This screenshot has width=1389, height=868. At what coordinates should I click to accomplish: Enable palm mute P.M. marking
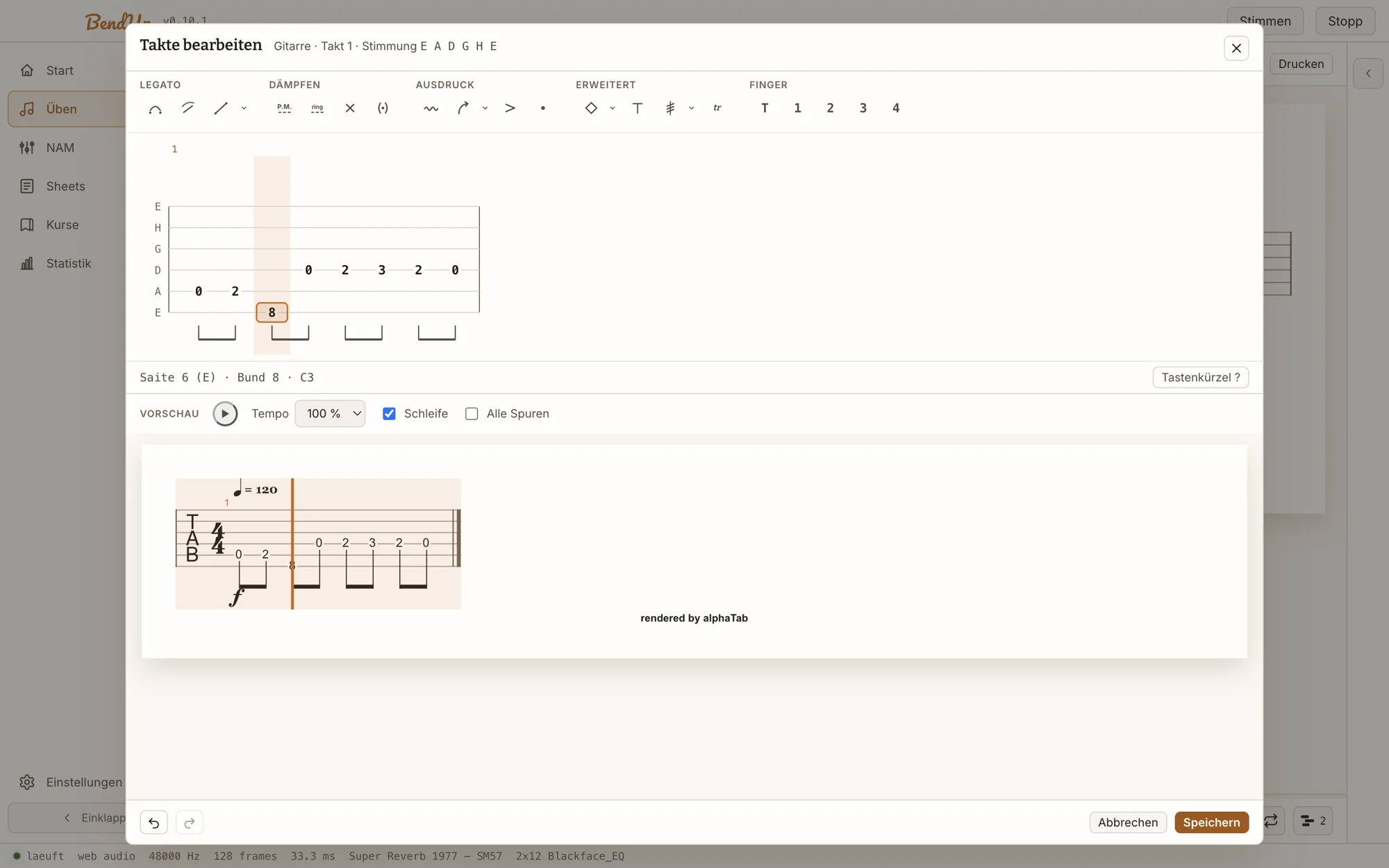[284, 108]
